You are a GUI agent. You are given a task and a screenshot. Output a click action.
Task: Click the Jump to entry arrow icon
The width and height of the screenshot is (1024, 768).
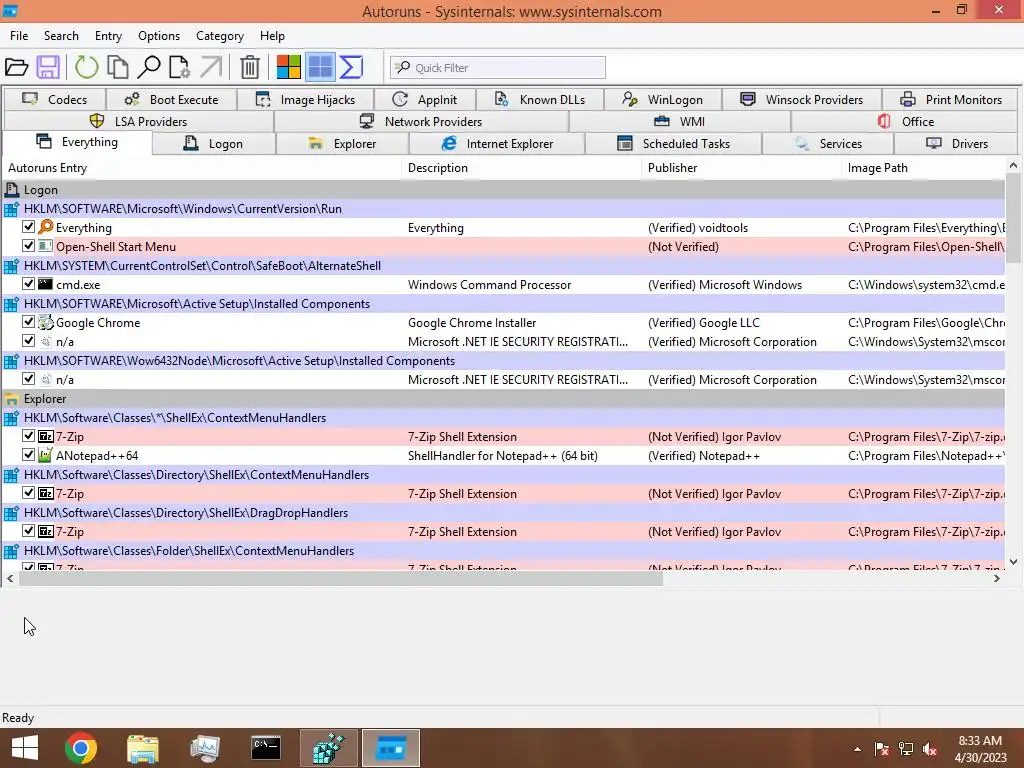pyautogui.click(x=211, y=67)
